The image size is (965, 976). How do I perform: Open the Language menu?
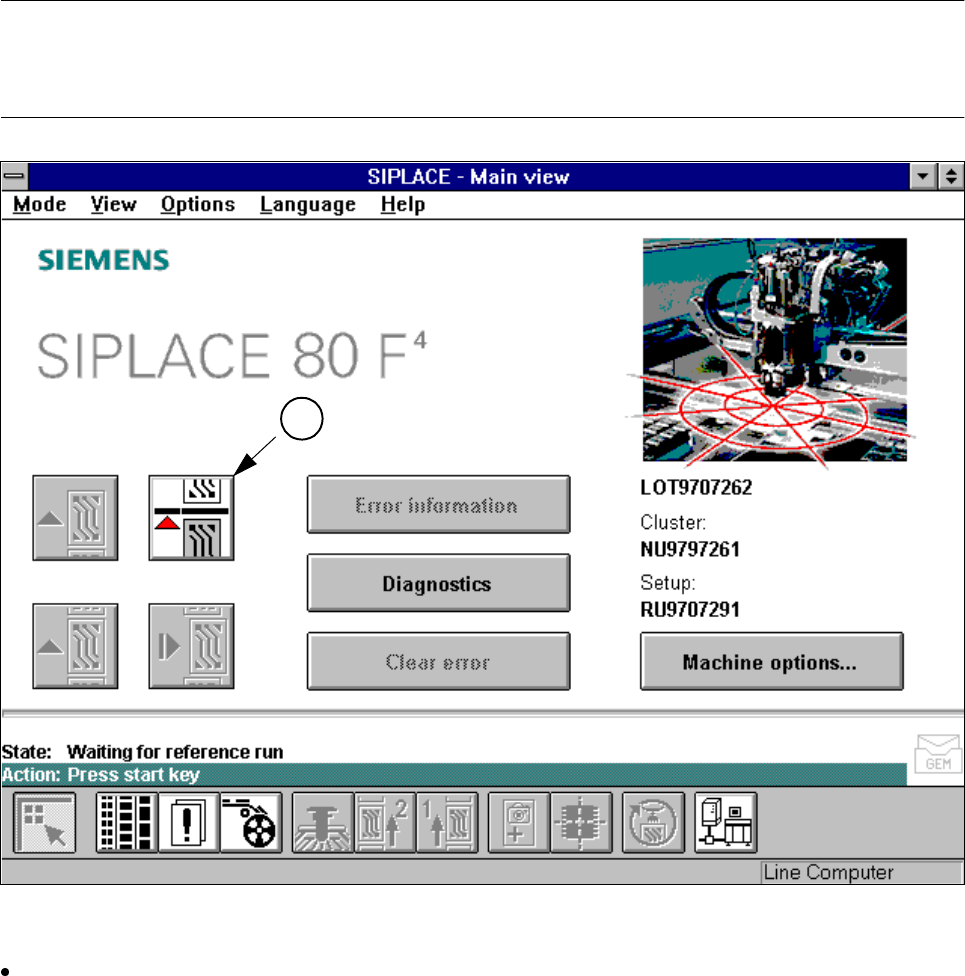click(x=308, y=204)
